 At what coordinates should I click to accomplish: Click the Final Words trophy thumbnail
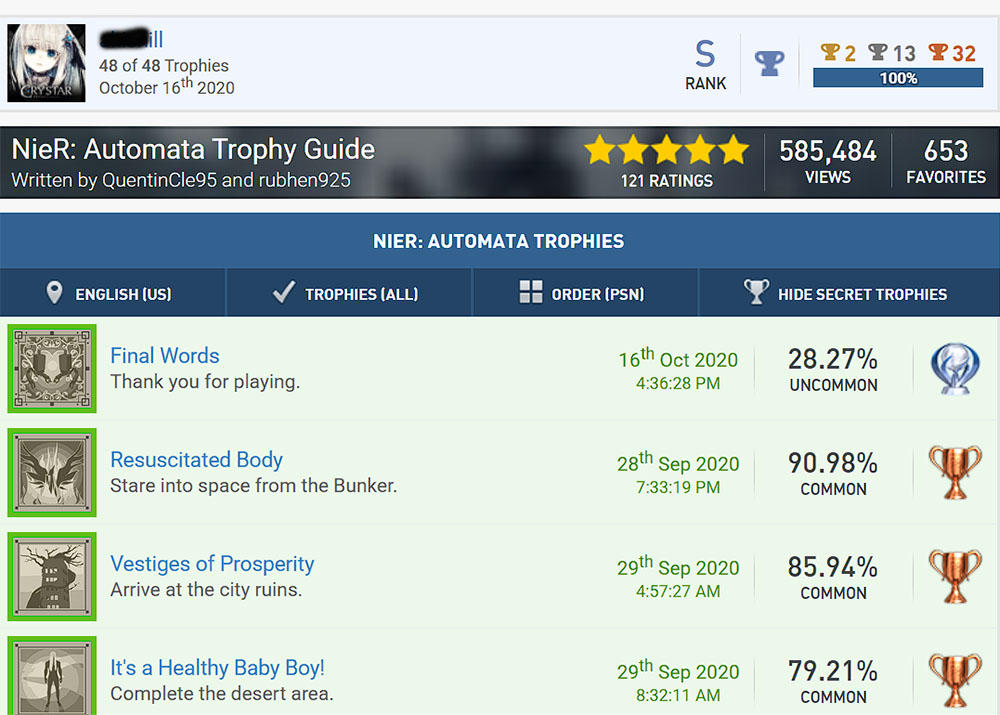[x=52, y=368]
